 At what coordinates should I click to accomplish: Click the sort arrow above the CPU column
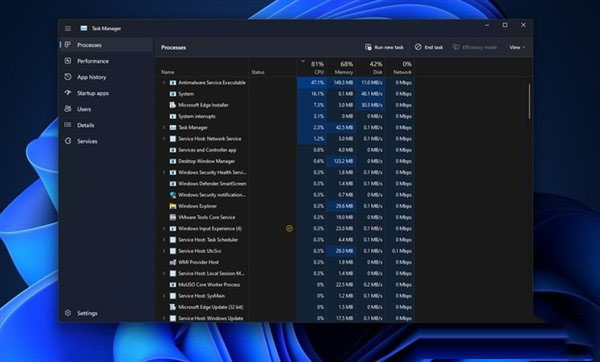click(x=303, y=60)
